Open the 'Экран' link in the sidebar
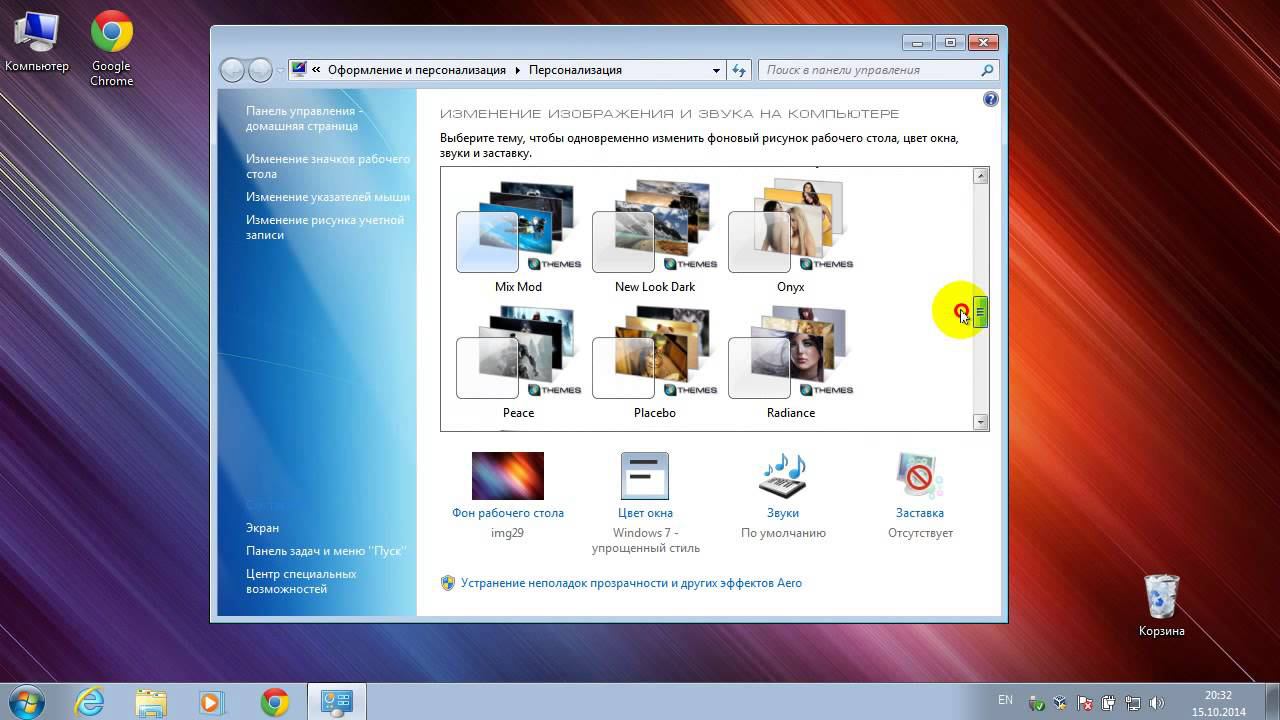 pyautogui.click(x=262, y=528)
